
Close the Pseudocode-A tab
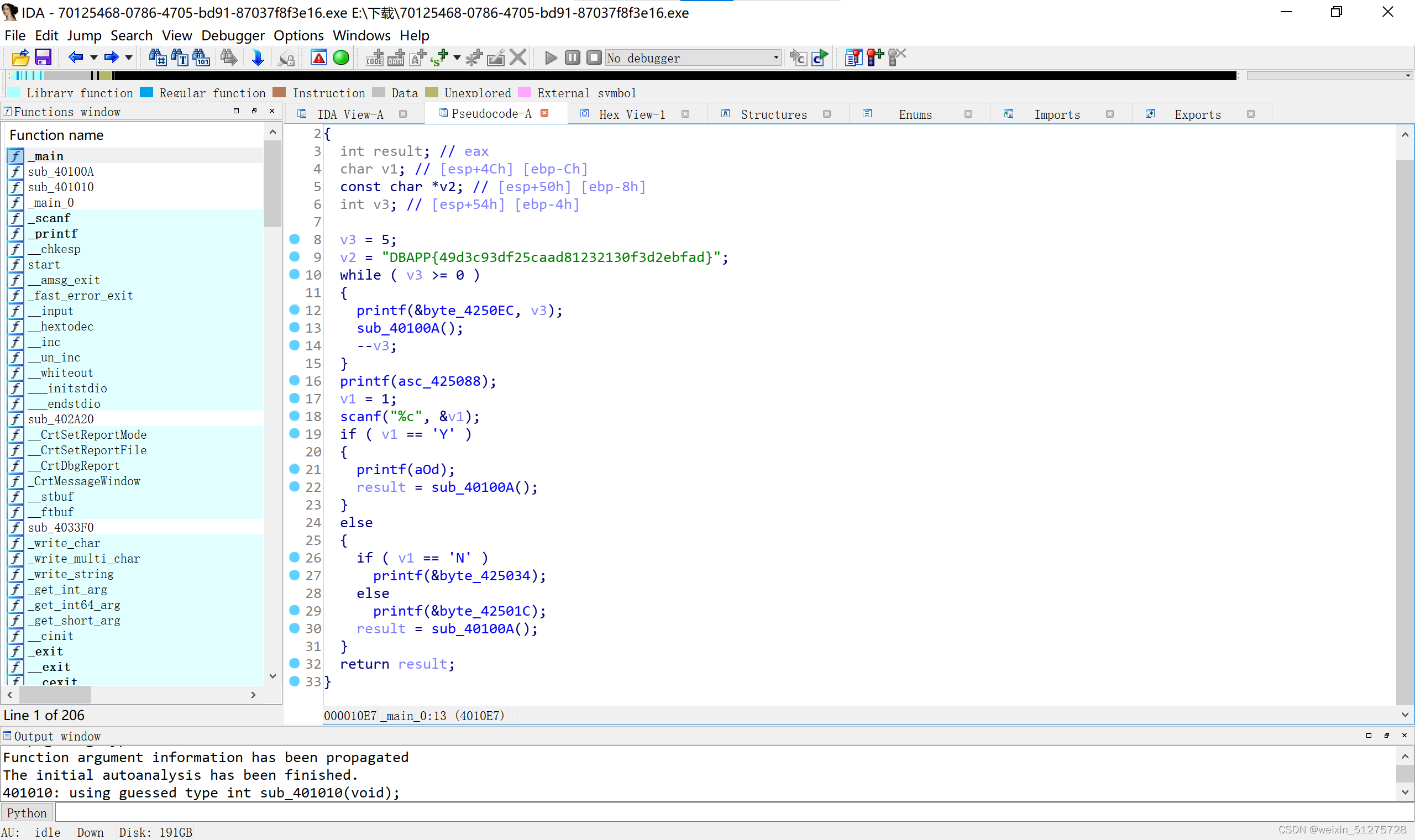544,113
